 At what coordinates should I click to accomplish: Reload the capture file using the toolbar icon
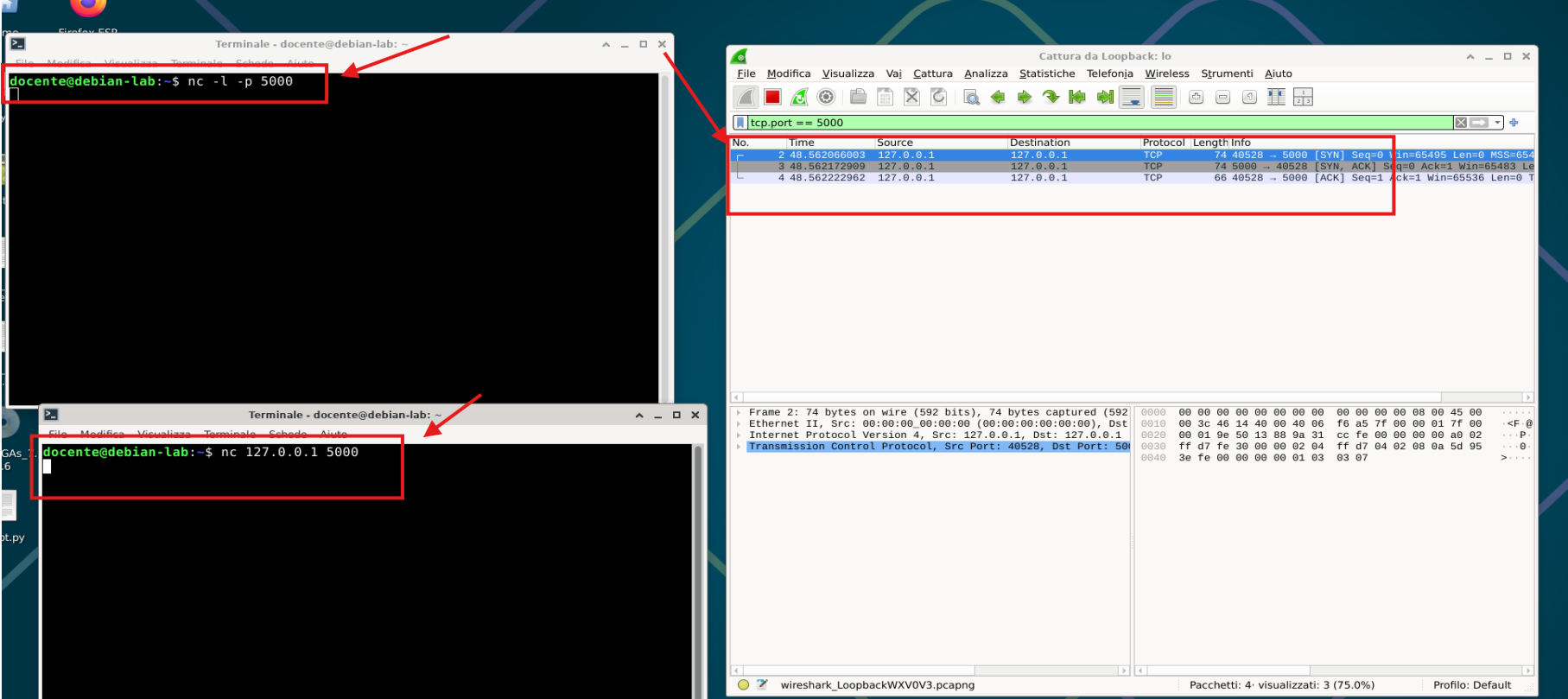pos(938,98)
